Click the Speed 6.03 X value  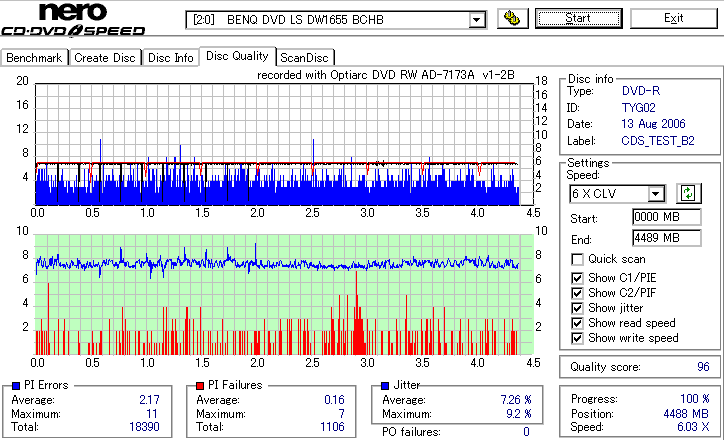pos(693,427)
